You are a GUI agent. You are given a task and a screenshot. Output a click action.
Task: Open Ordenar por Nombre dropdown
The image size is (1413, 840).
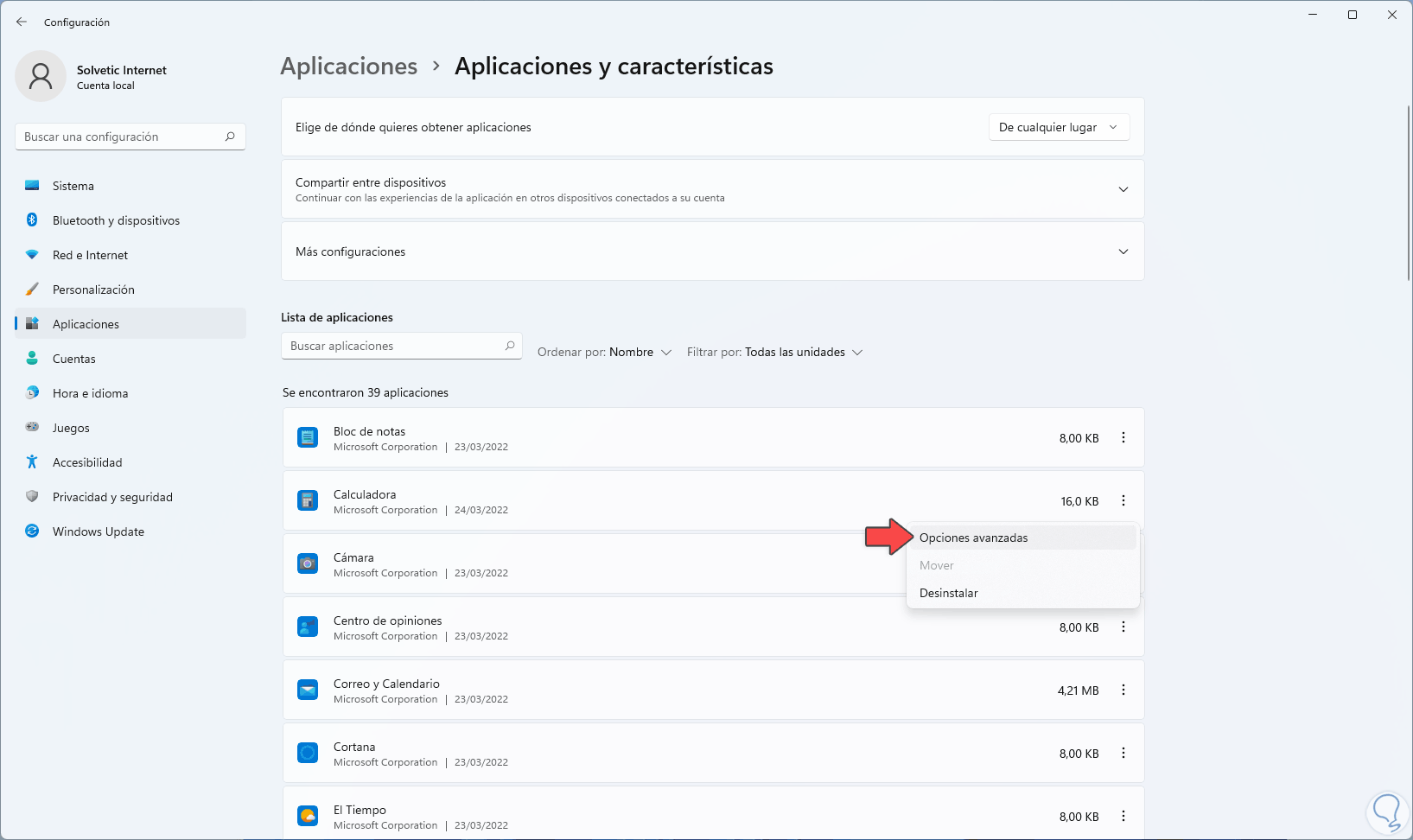605,353
